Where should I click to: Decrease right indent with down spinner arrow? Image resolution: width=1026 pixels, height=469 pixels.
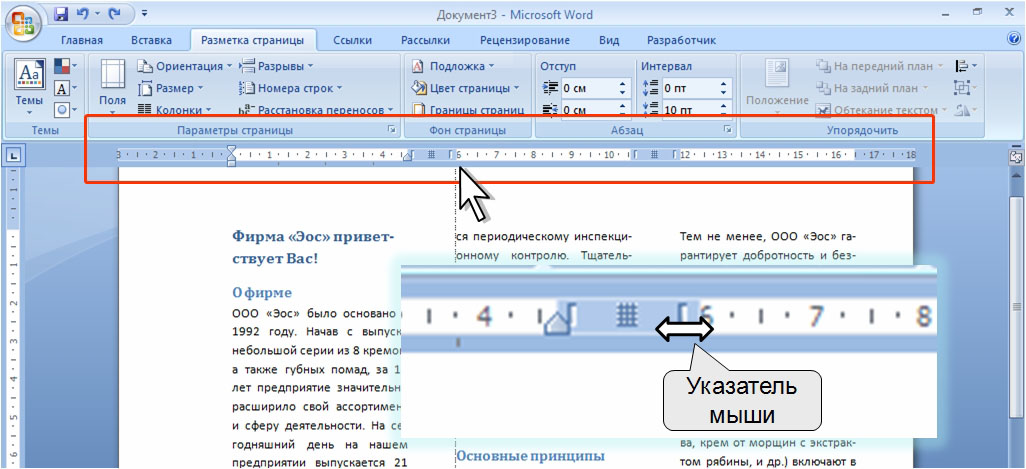pyautogui.click(x=622, y=114)
